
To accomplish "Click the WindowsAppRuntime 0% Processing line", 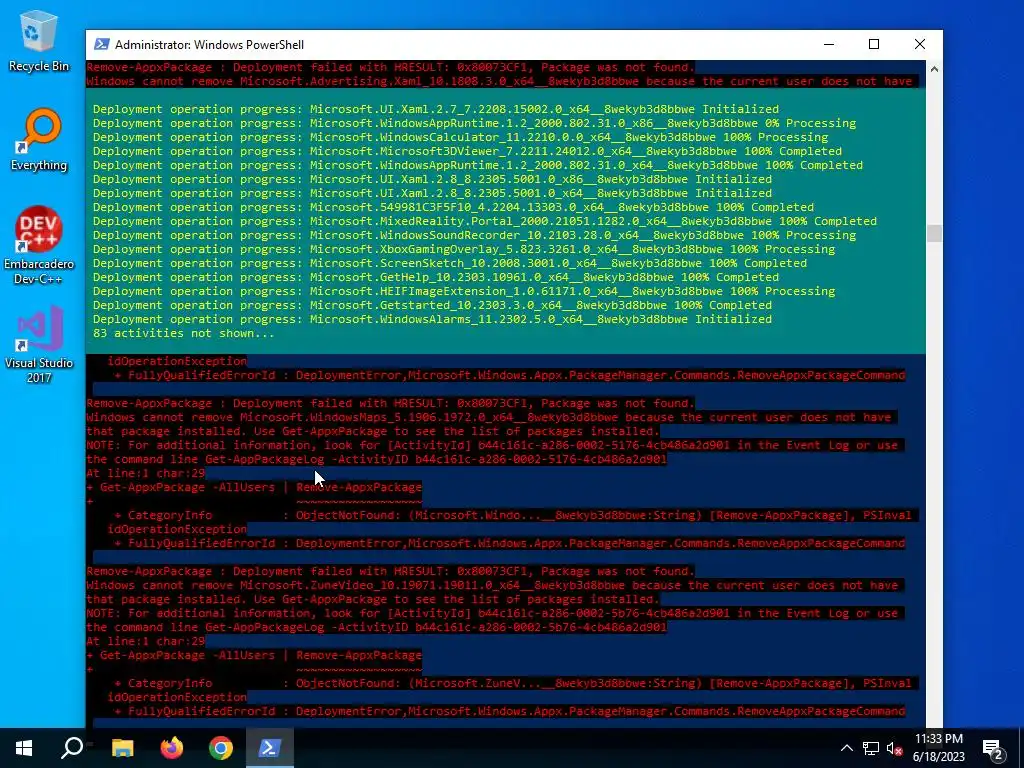I will click(474, 123).
